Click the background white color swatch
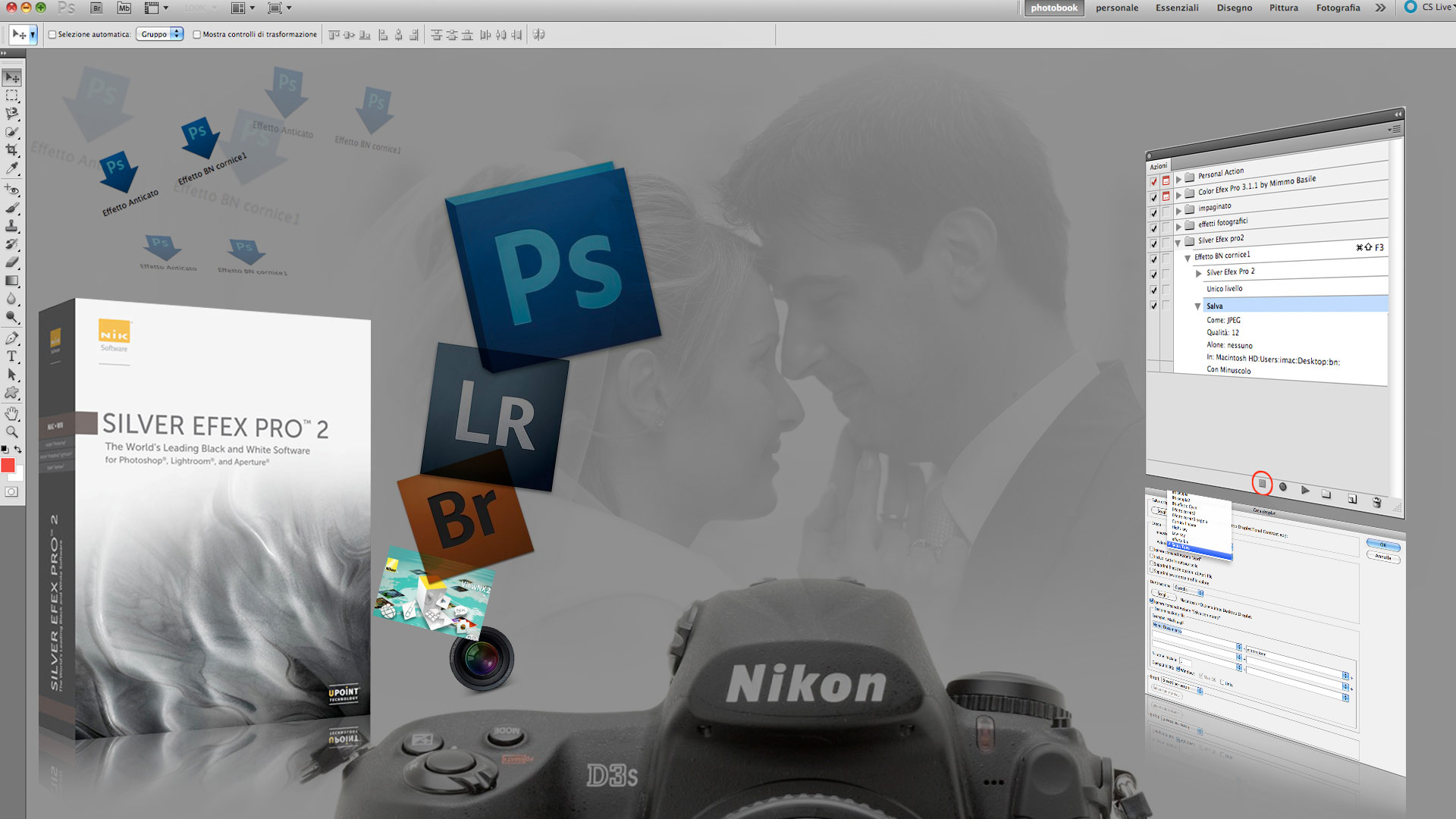Image resolution: width=1456 pixels, height=819 pixels. [x=18, y=475]
